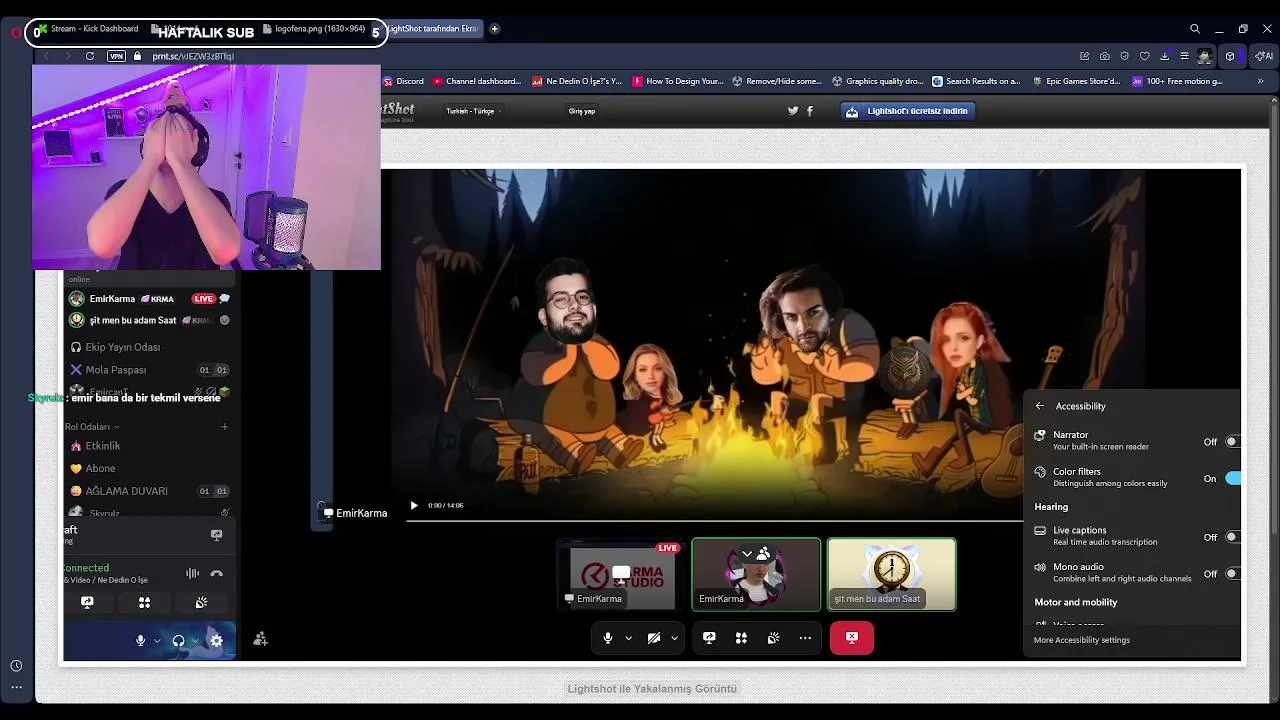Viewport: 1280px width, 720px height.
Task: Open Turkish - Türkçe language dropdown
Action: tap(473, 111)
